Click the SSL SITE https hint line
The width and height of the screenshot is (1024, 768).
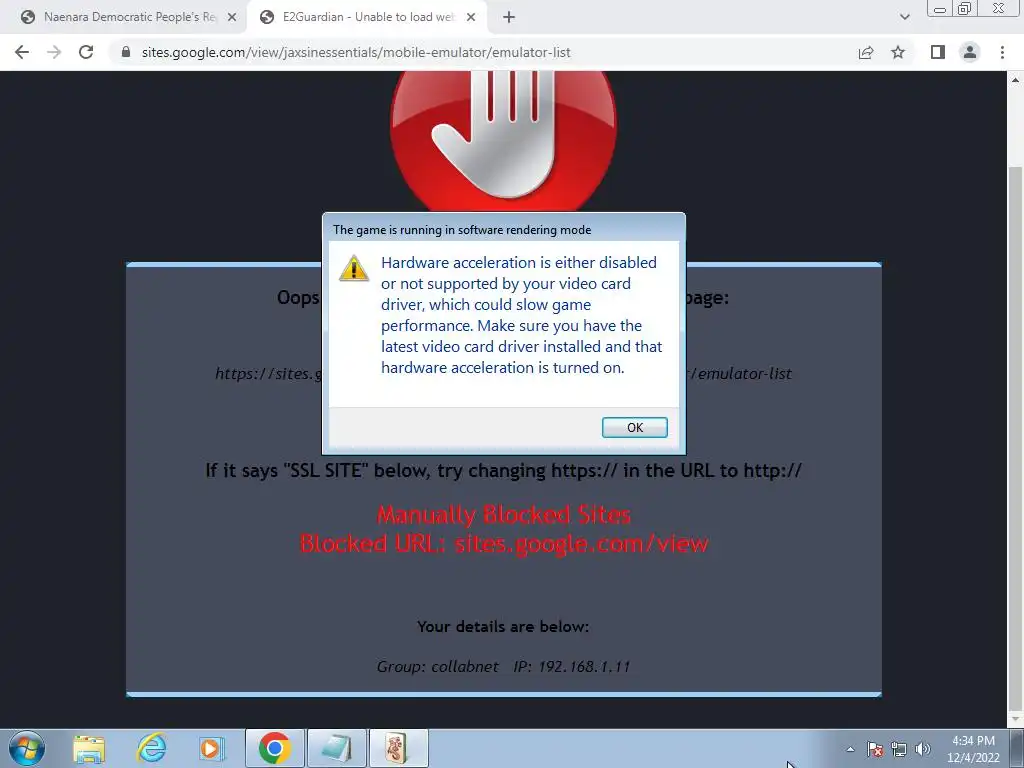pyautogui.click(x=504, y=470)
